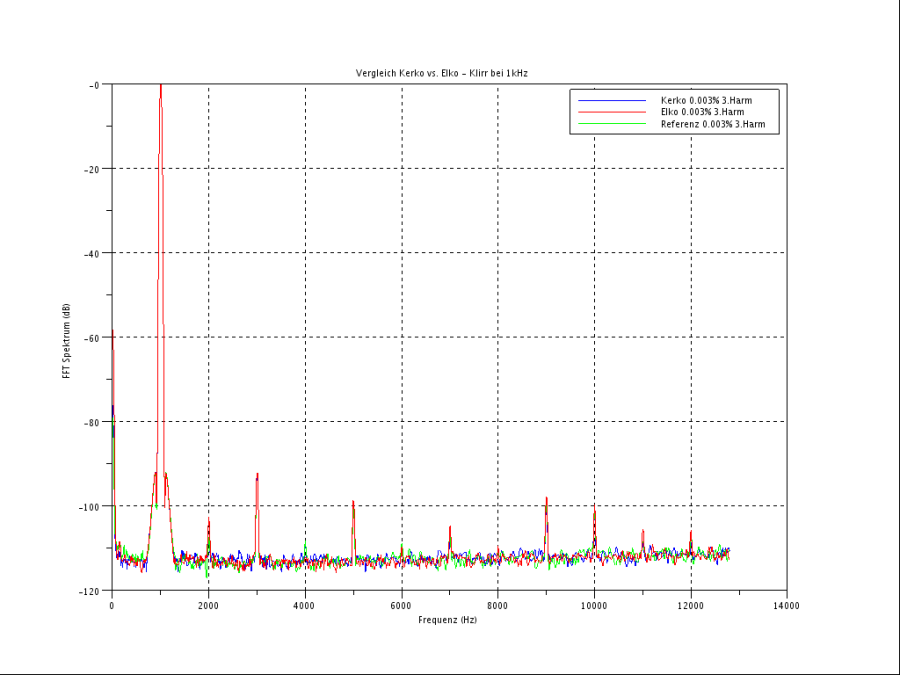Image resolution: width=900 pixels, height=675 pixels.
Task: Click the 2000 Hz tick label
Action: pyautogui.click(x=208, y=604)
